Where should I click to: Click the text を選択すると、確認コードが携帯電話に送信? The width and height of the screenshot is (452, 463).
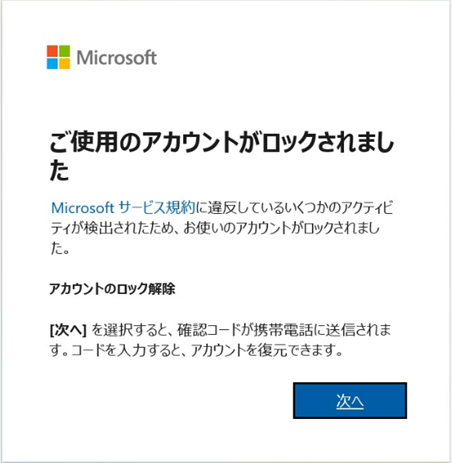pos(223,330)
